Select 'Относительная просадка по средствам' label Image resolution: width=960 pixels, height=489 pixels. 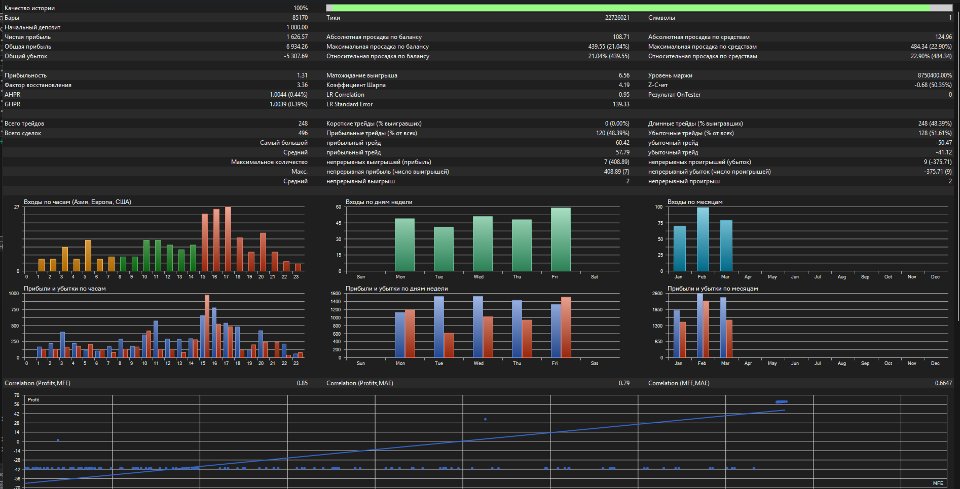pos(702,56)
